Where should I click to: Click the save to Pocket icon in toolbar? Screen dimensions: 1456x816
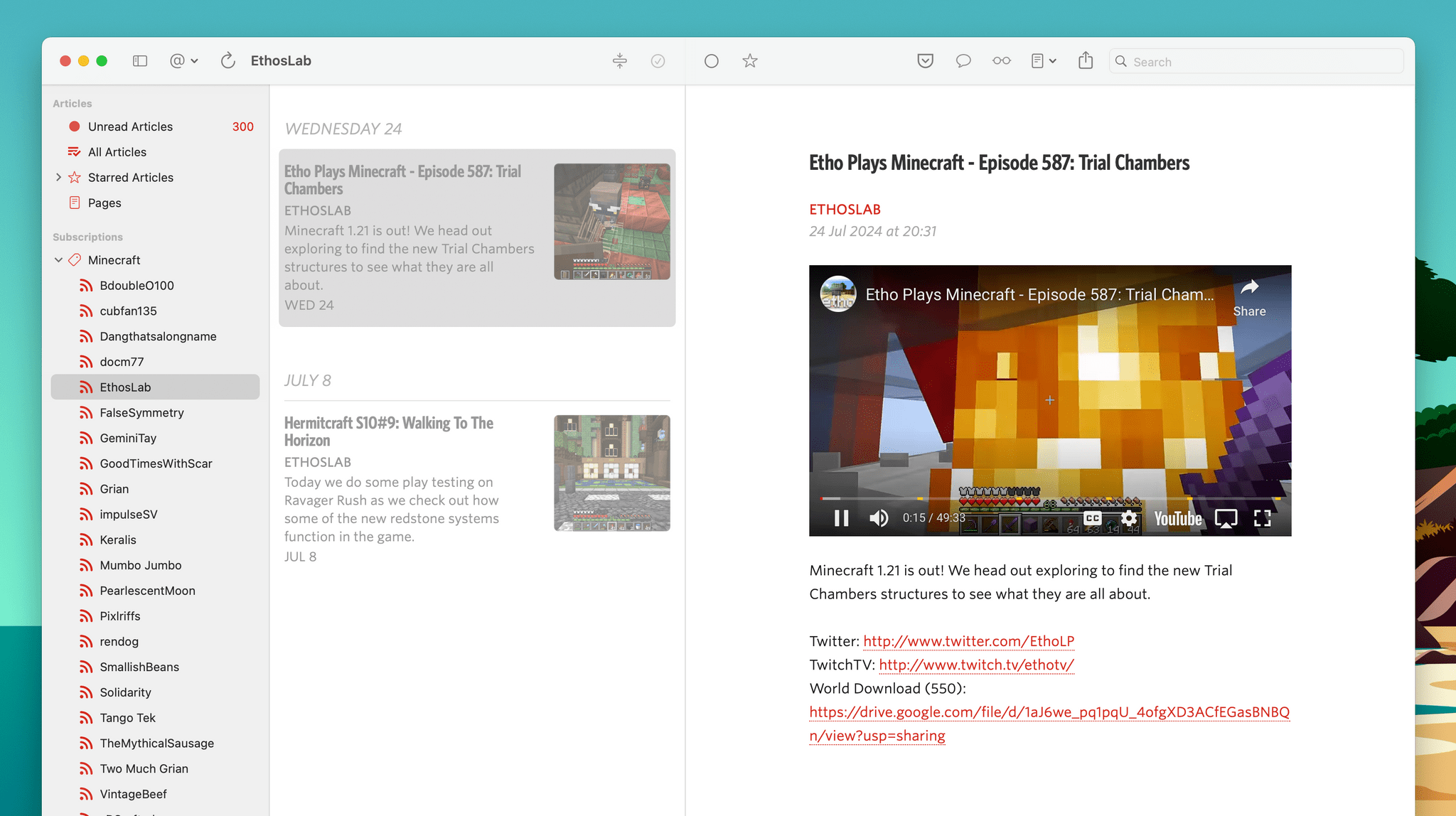[x=924, y=60]
